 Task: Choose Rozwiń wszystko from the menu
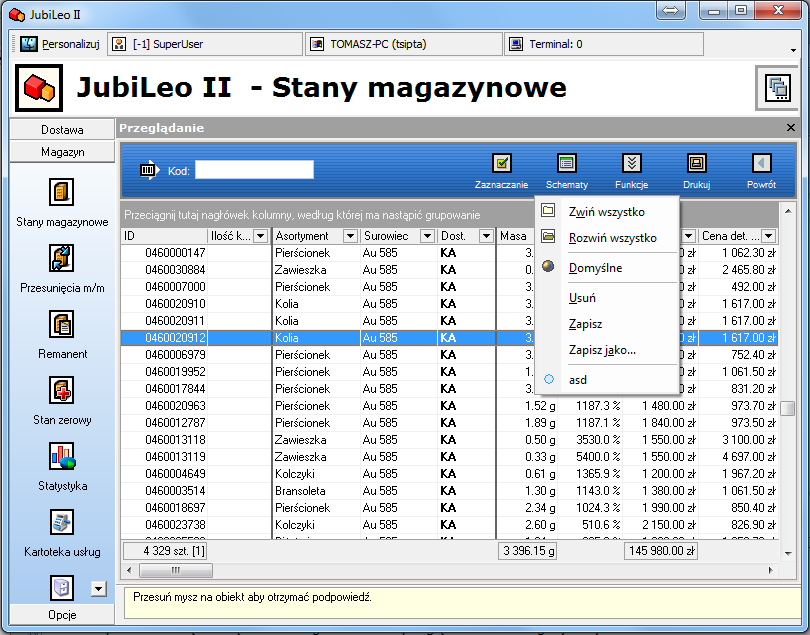[x=606, y=238]
